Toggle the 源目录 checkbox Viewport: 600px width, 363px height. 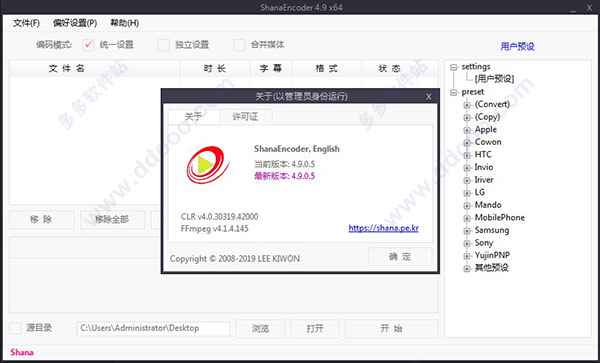pyautogui.click(x=15, y=328)
